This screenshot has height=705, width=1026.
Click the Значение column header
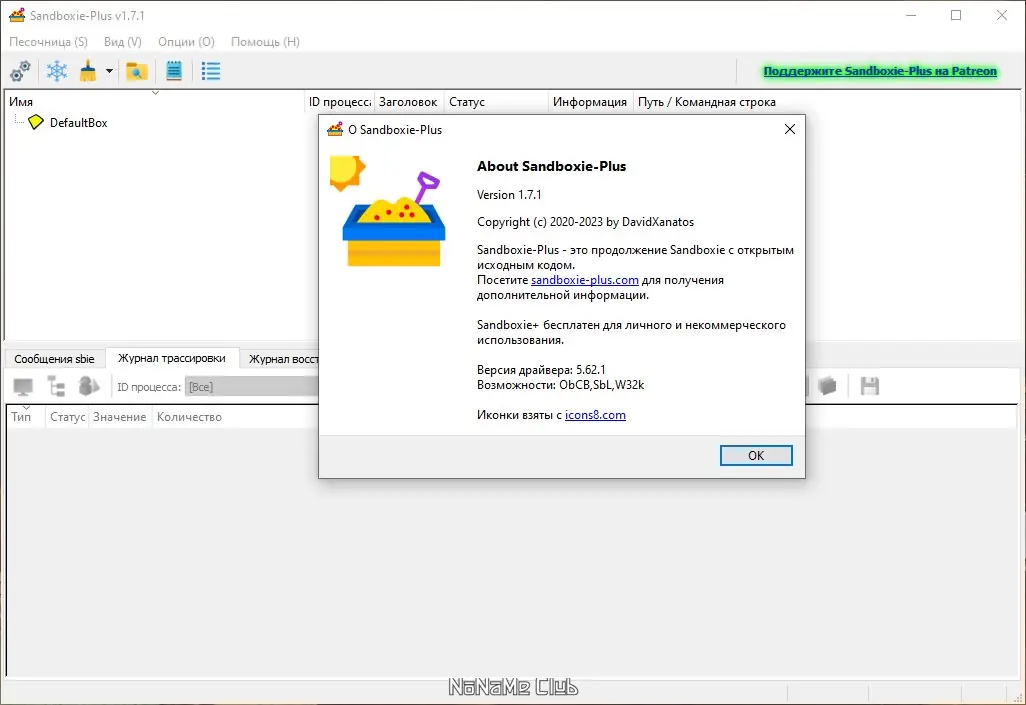[x=120, y=416]
